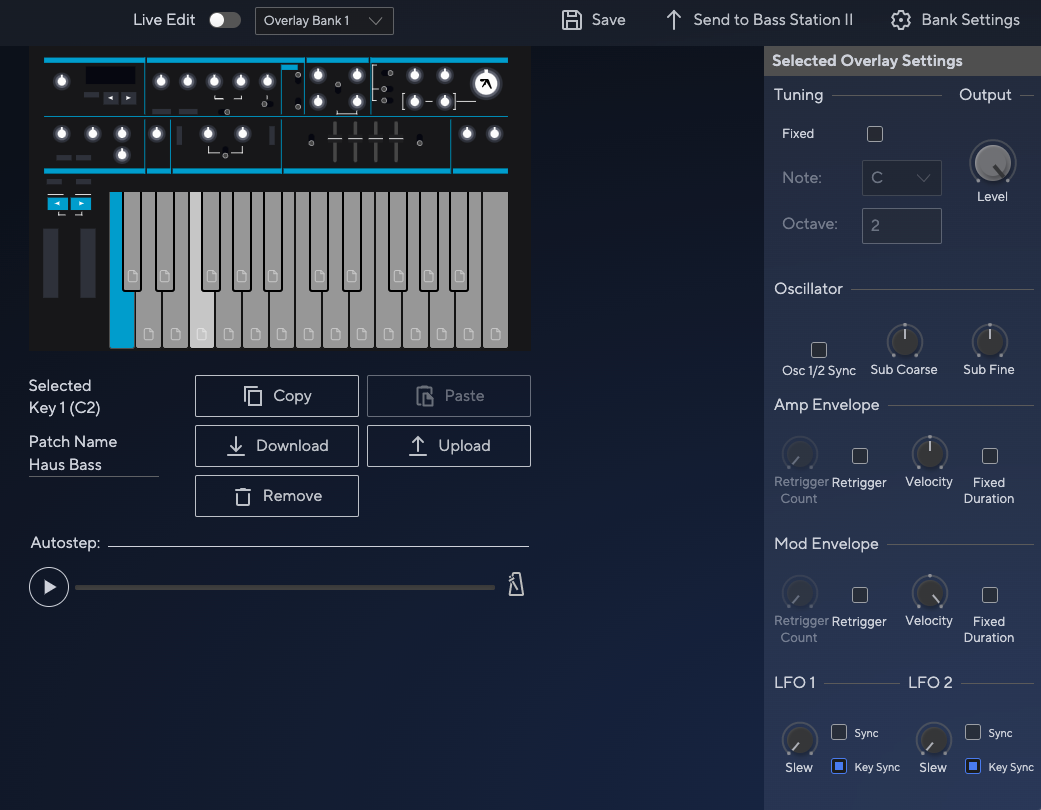1041x810 pixels.
Task: Click the metronome icon beside Autostep bar
Action: click(516, 584)
